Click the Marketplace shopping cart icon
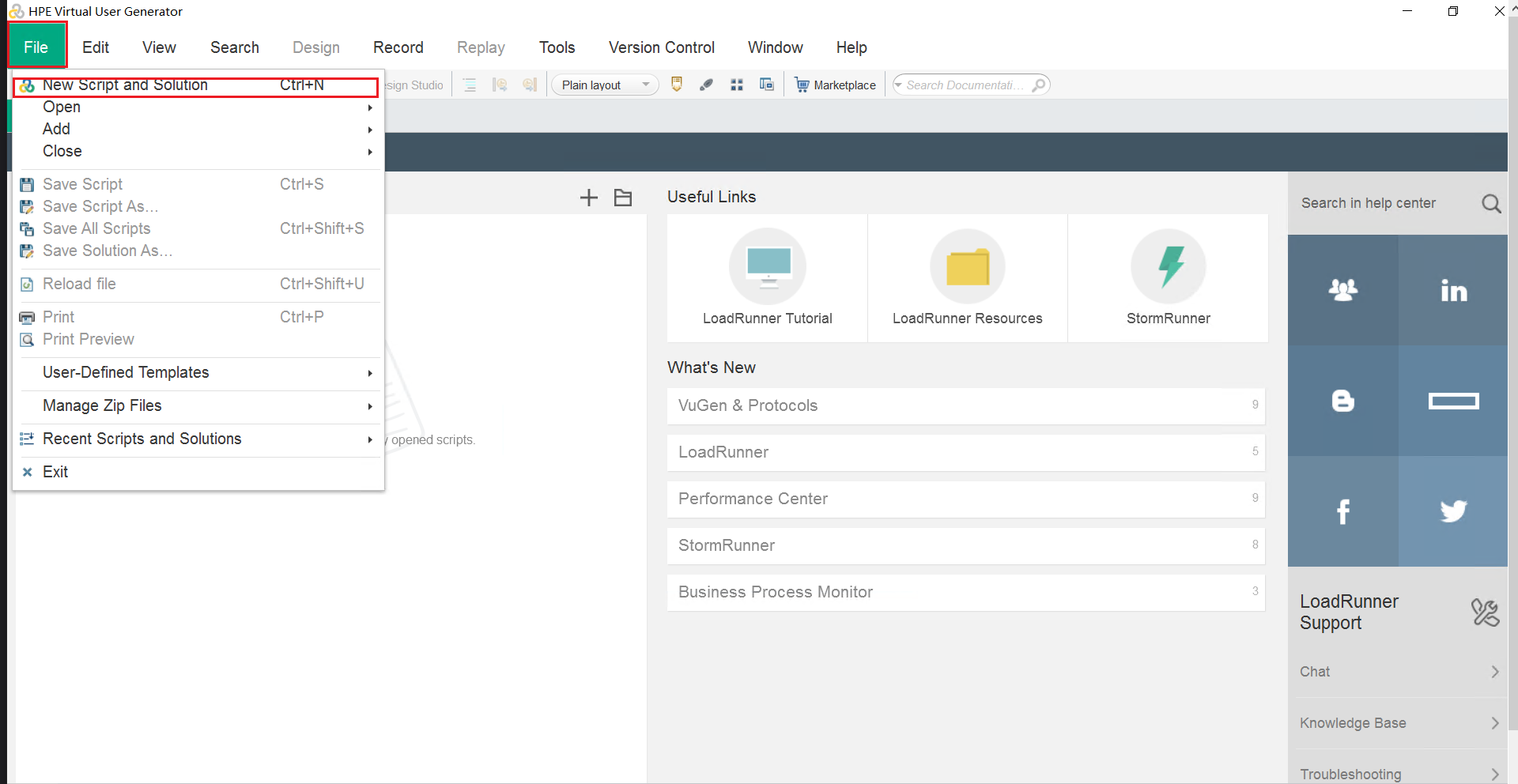Screen dimensions: 1518x784 pyautogui.click(x=802, y=85)
